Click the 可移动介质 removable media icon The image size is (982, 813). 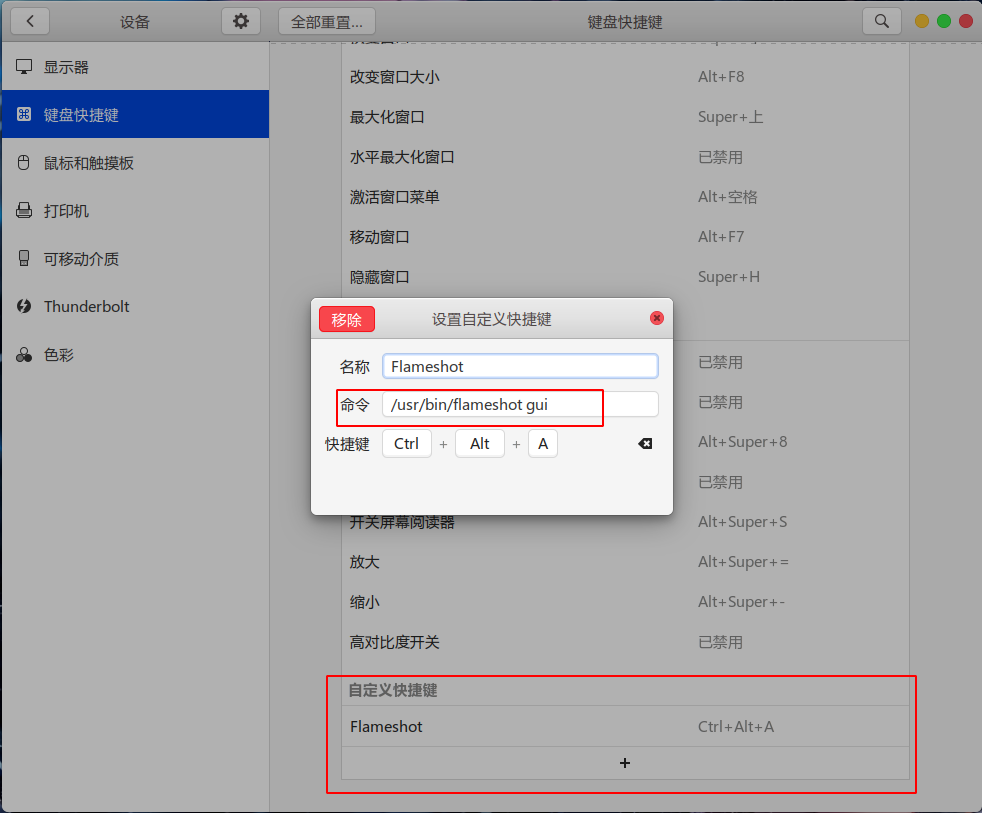24,258
